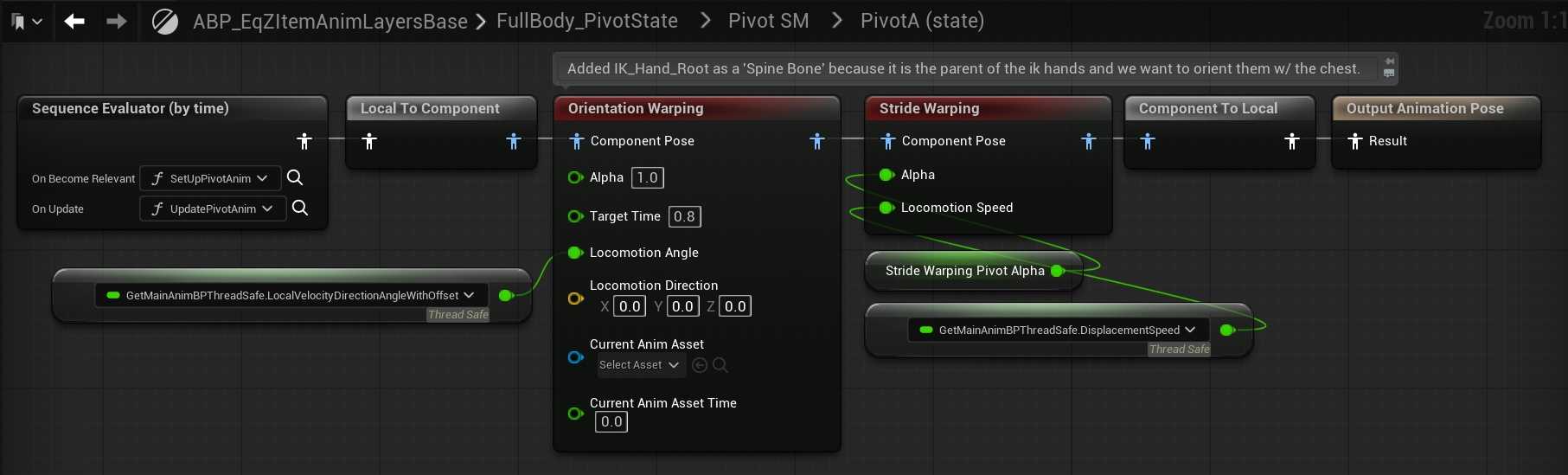Open the bookmarks dropdown in the toolbar

tap(26, 22)
